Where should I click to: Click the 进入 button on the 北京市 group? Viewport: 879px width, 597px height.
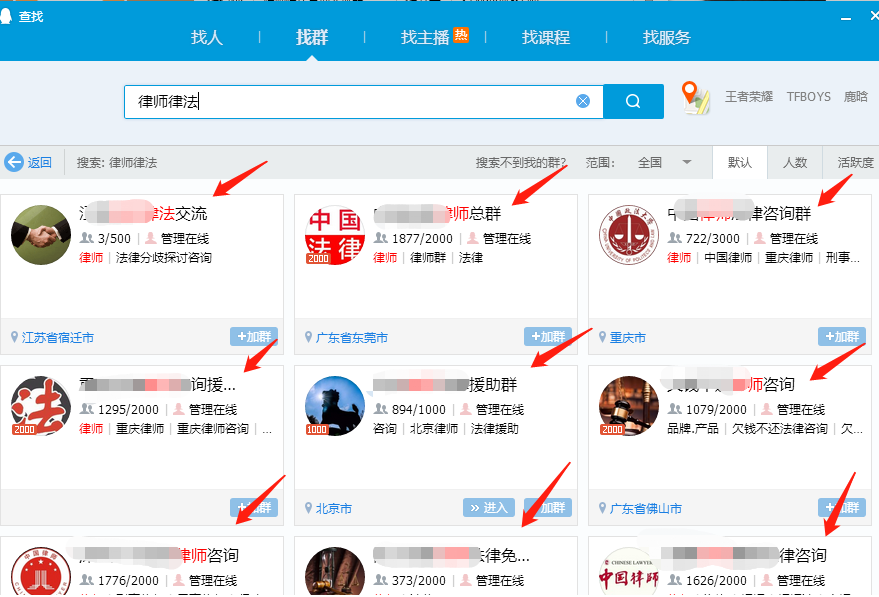pos(488,507)
